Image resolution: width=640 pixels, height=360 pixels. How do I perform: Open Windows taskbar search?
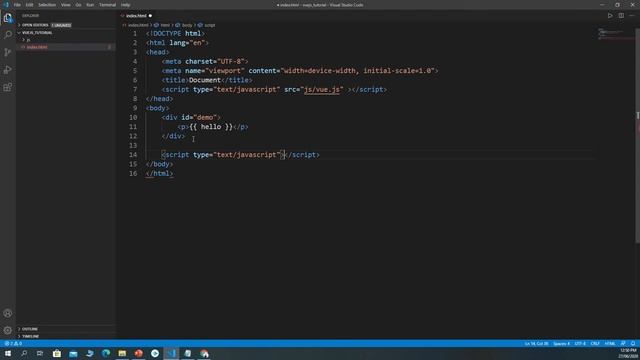(24, 353)
